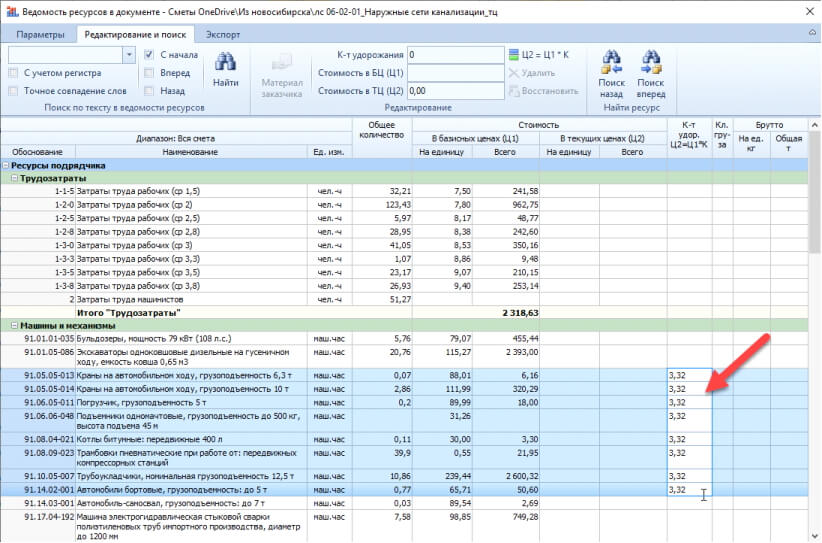Click the Стоимость в ТЦ (Ц2) field
Image resolution: width=822 pixels, height=543 pixels.
click(x=456, y=91)
